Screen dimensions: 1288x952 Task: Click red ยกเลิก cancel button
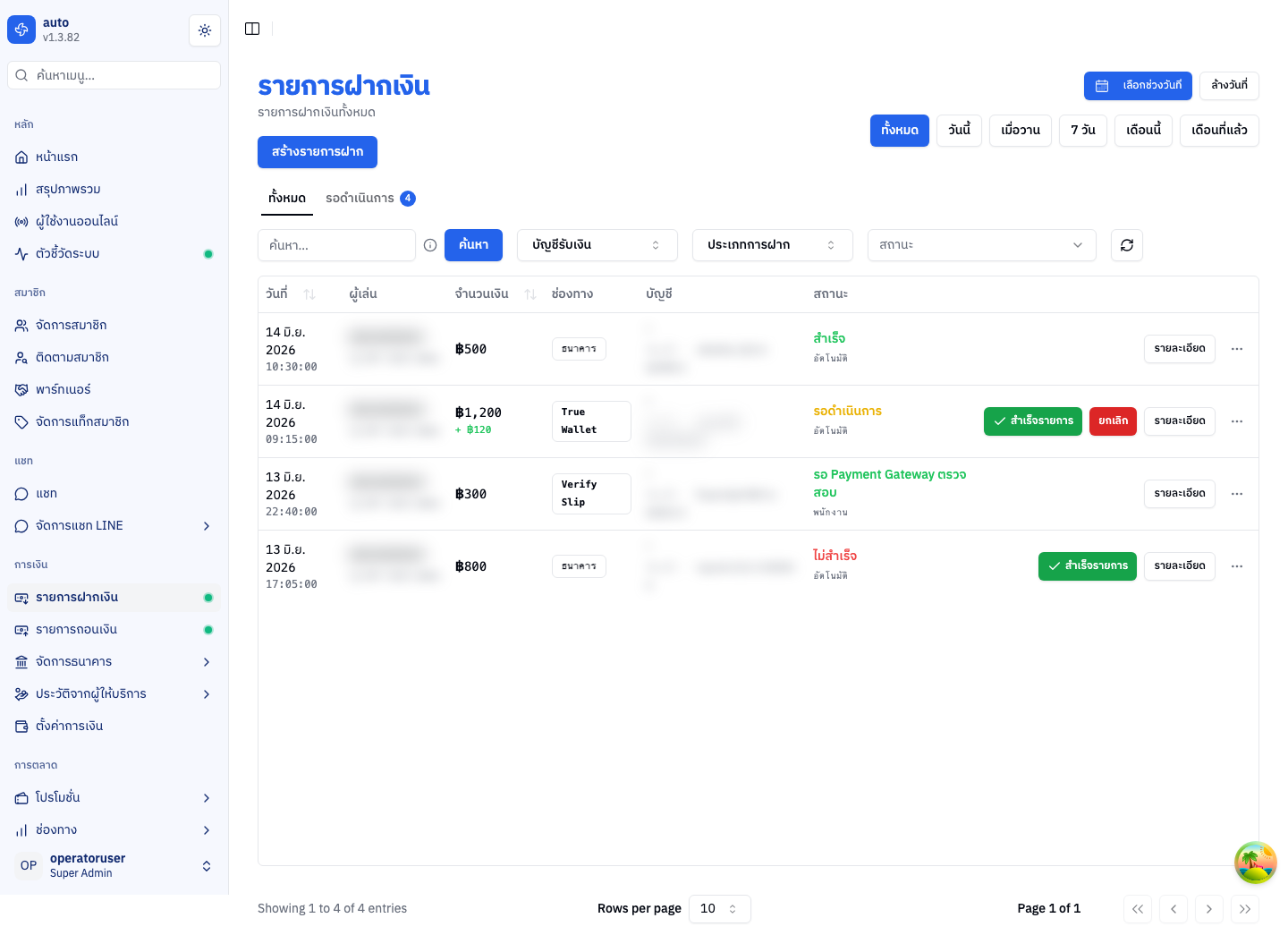(x=1113, y=421)
